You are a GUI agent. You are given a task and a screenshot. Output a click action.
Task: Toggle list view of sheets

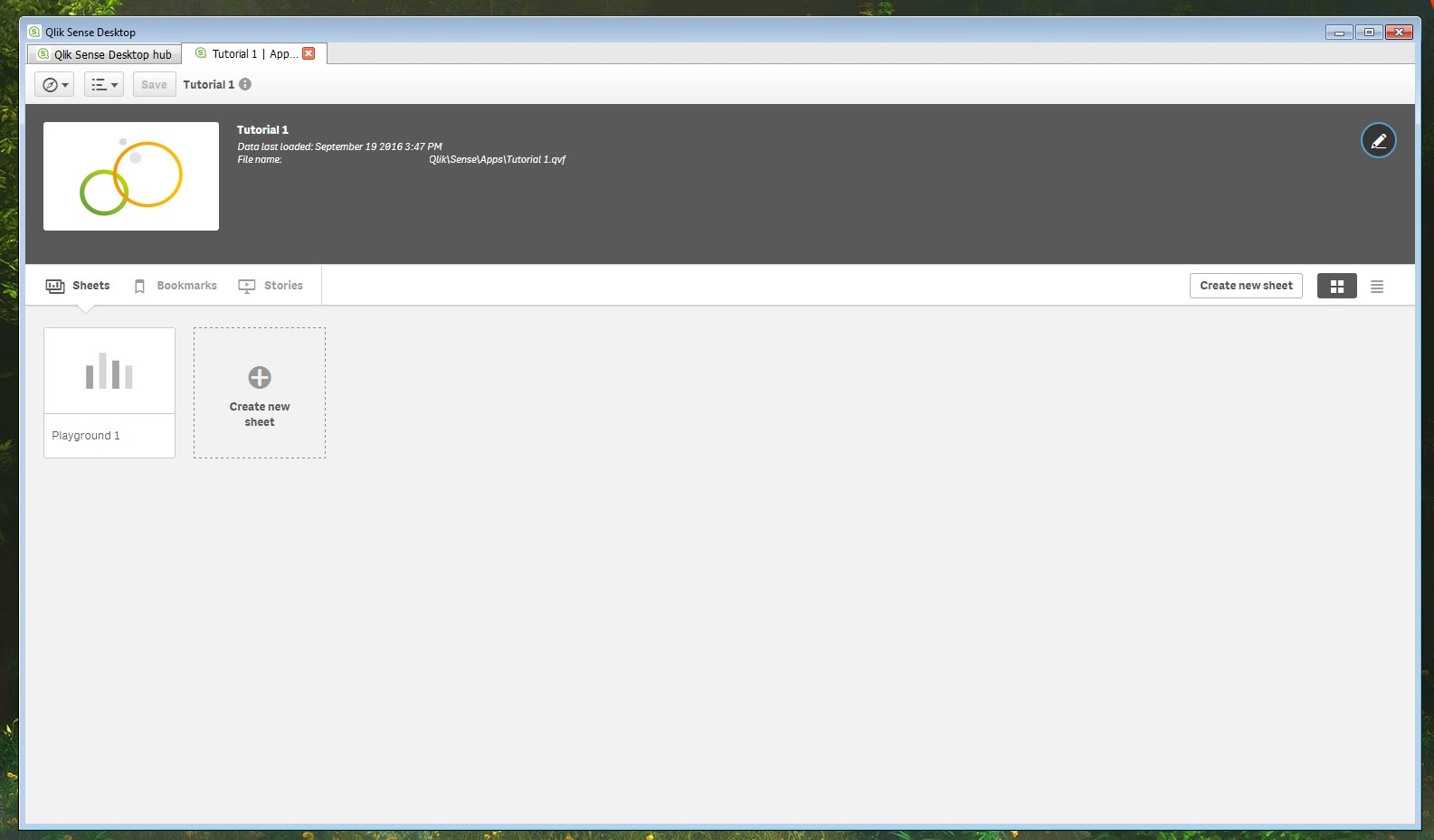(1377, 287)
